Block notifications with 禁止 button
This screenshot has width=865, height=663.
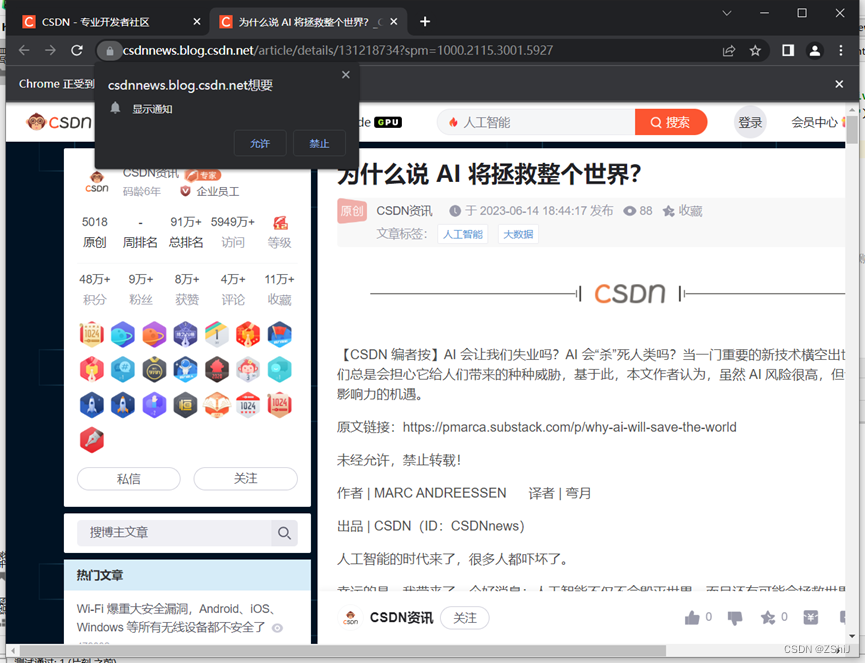319,143
